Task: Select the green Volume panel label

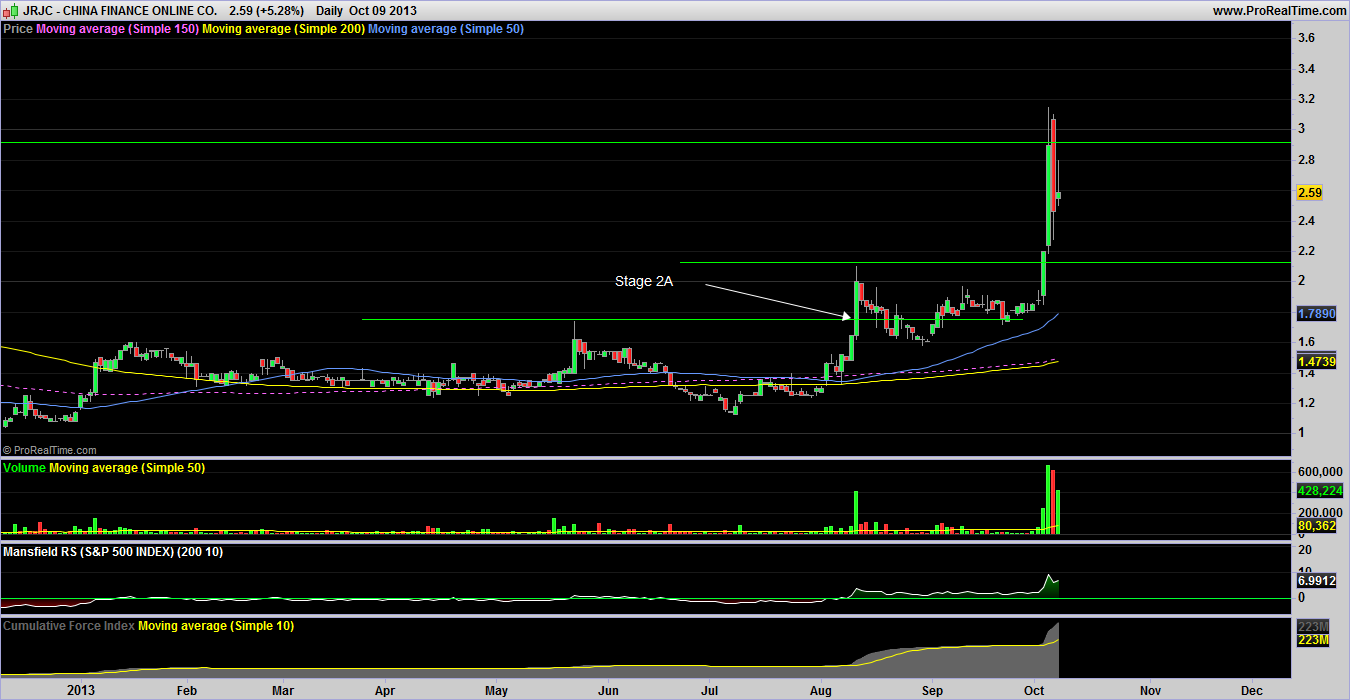Action: [25, 468]
